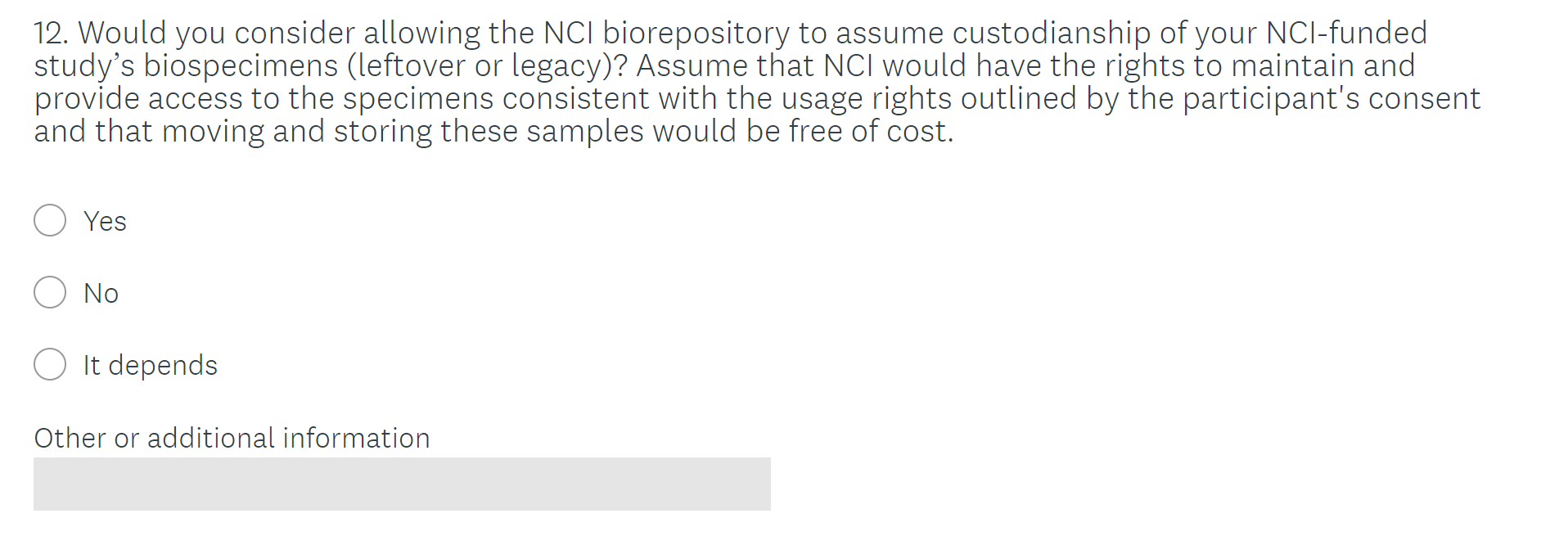Click the word "biospecimens" in the question
The height and width of the screenshot is (554, 1568).
(241, 65)
